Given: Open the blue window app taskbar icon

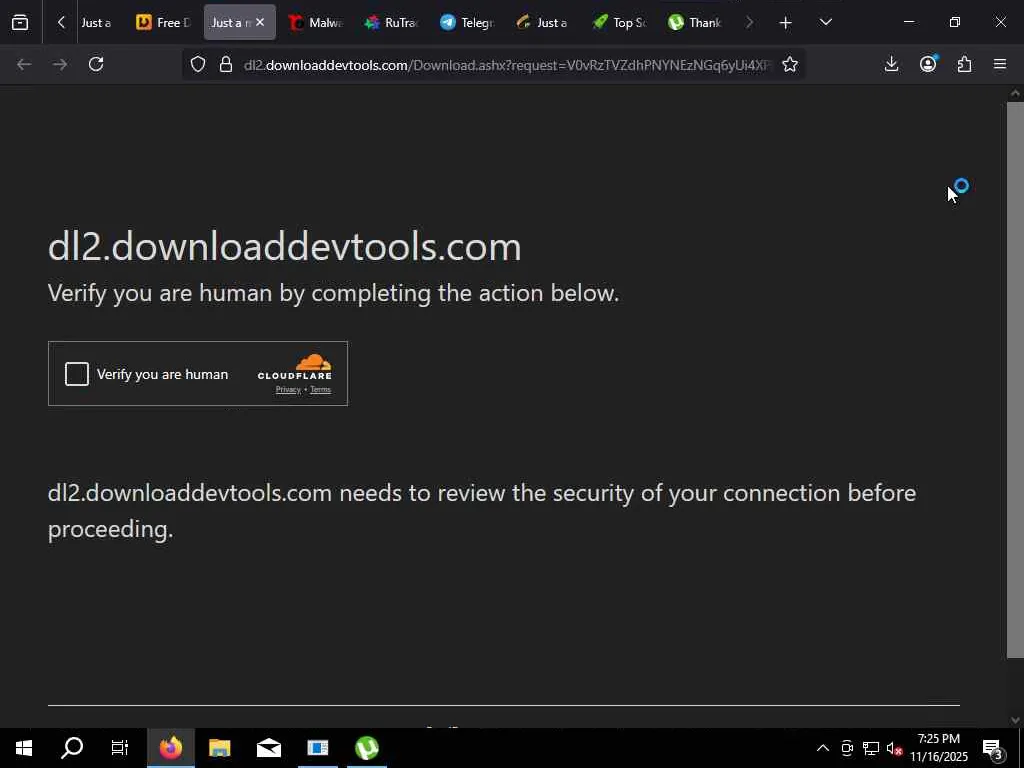Looking at the screenshot, I should (x=317, y=748).
